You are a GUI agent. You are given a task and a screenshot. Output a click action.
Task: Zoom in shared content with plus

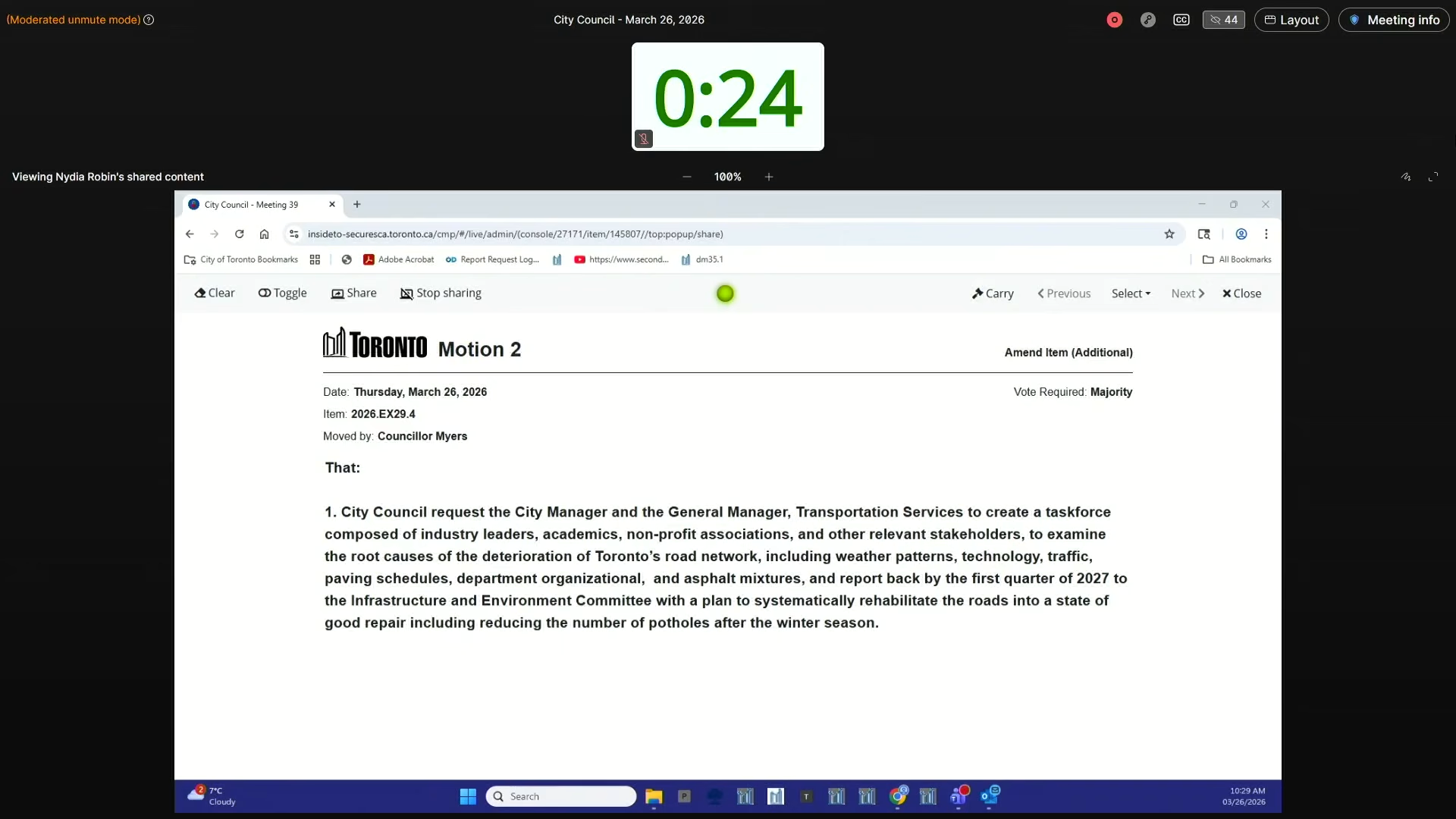pyautogui.click(x=769, y=177)
